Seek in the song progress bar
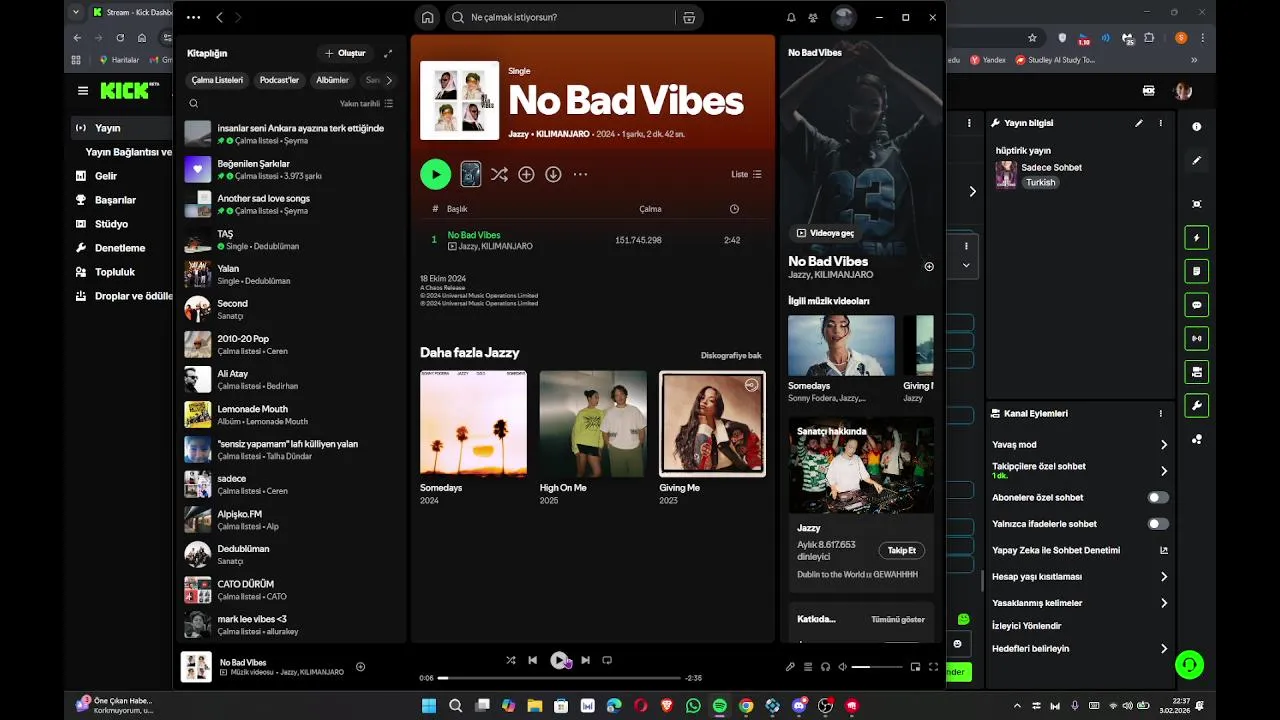Image resolution: width=1280 pixels, height=720 pixels. click(560, 678)
